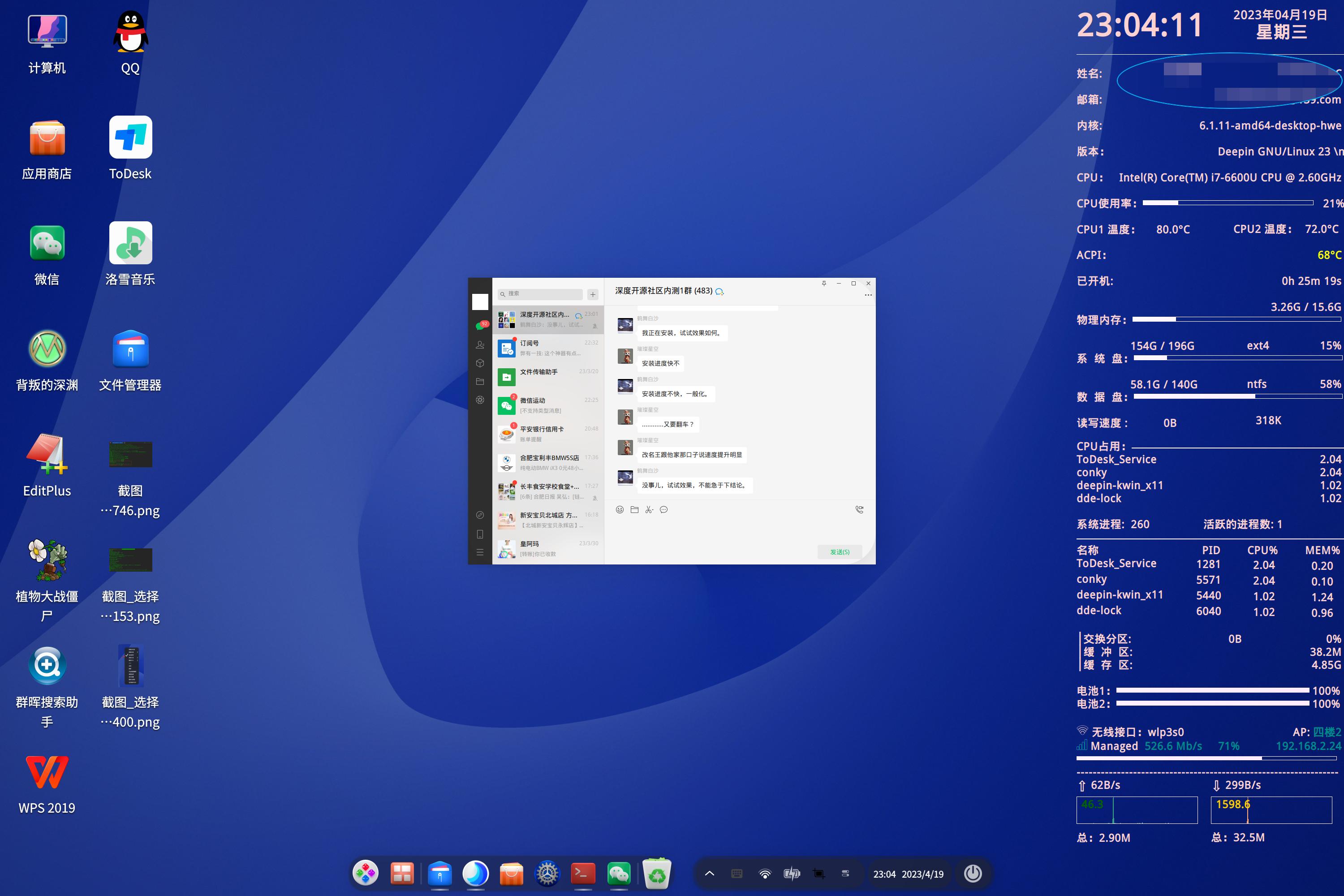Open the Collections box icon in WeChat sidebar

(x=480, y=363)
